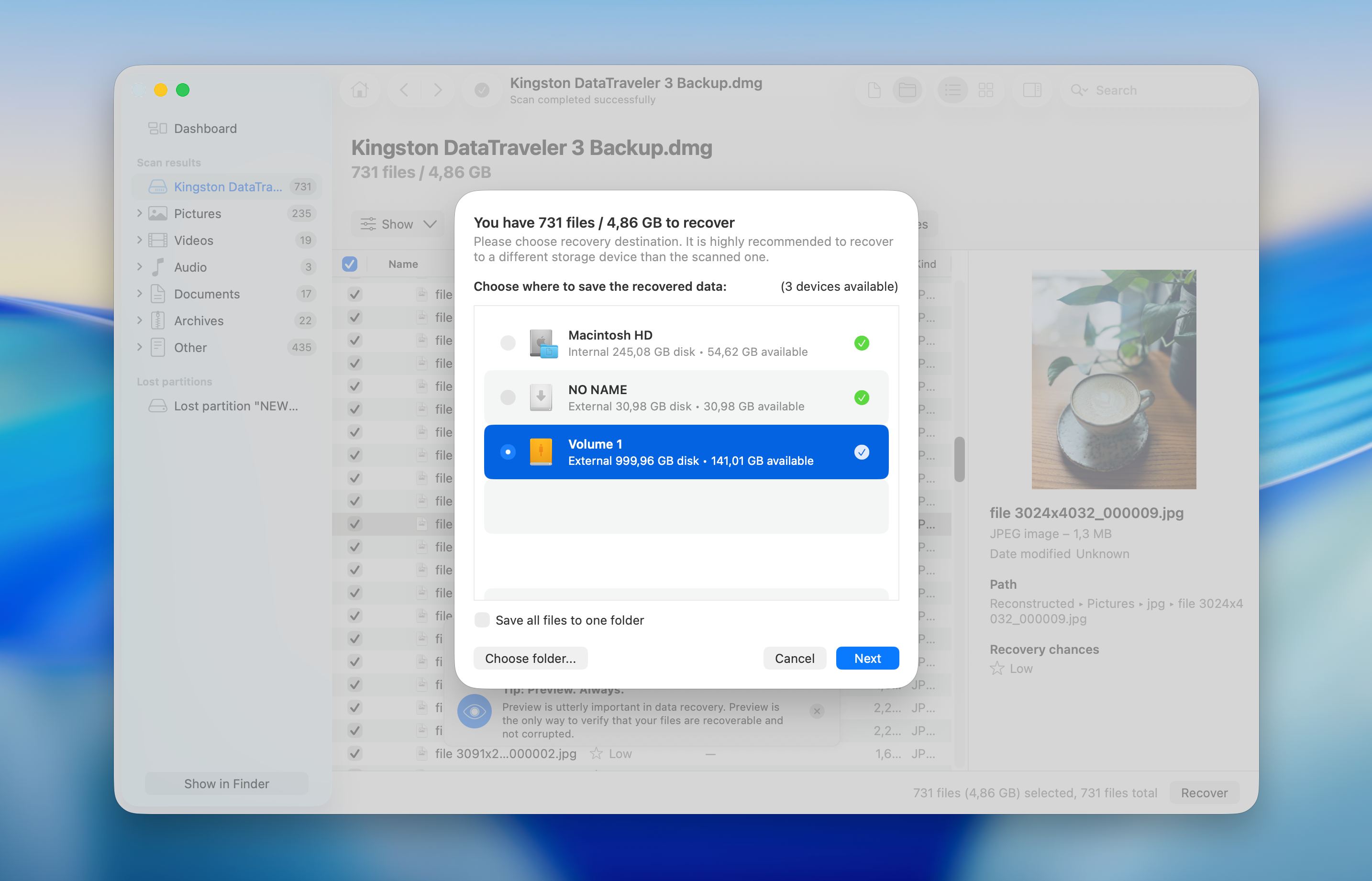Click the Home icon in toolbar
This screenshot has height=881, width=1372.
click(359, 90)
